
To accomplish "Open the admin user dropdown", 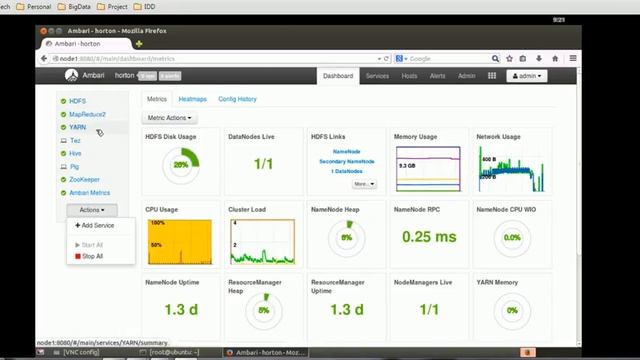I will tap(527, 76).
